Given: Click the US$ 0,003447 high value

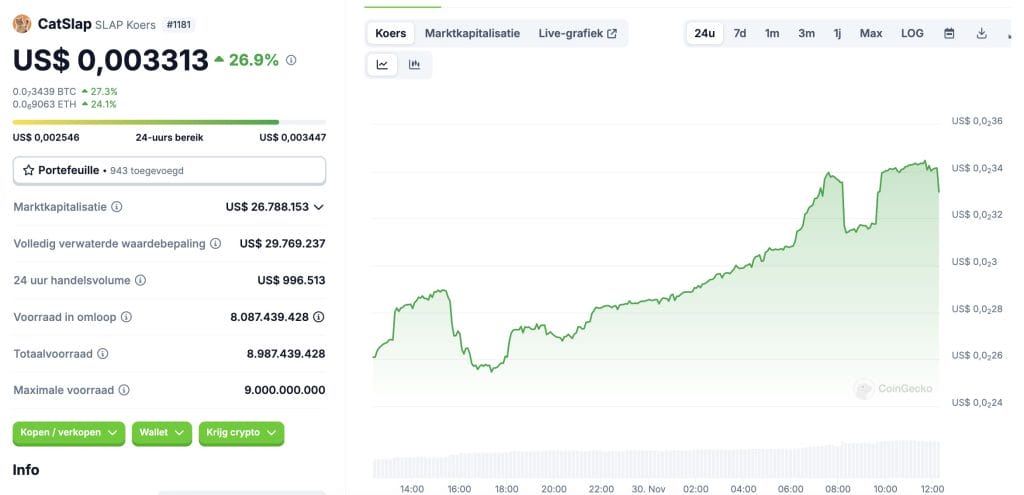Looking at the screenshot, I should [293, 138].
